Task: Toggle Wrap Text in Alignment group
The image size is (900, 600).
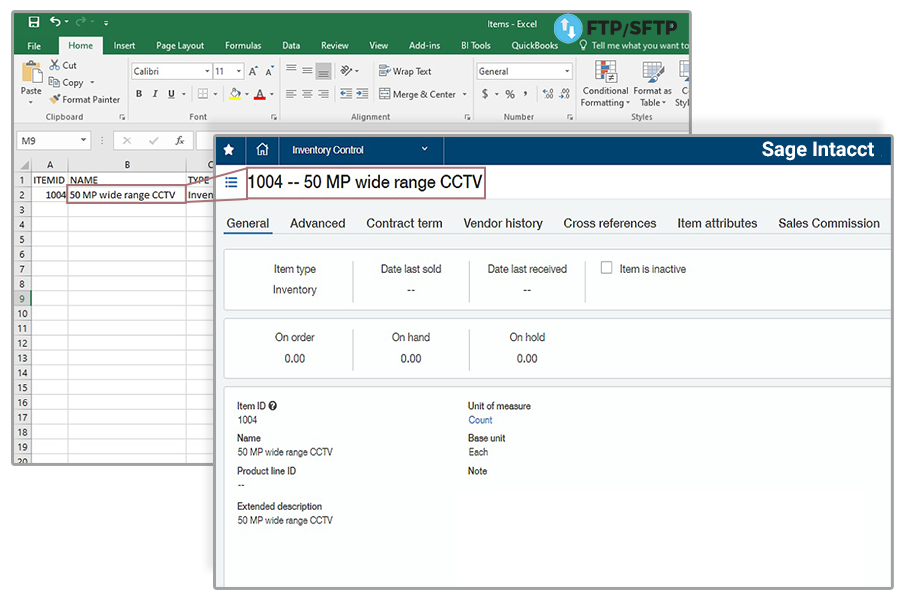Action: tap(405, 71)
